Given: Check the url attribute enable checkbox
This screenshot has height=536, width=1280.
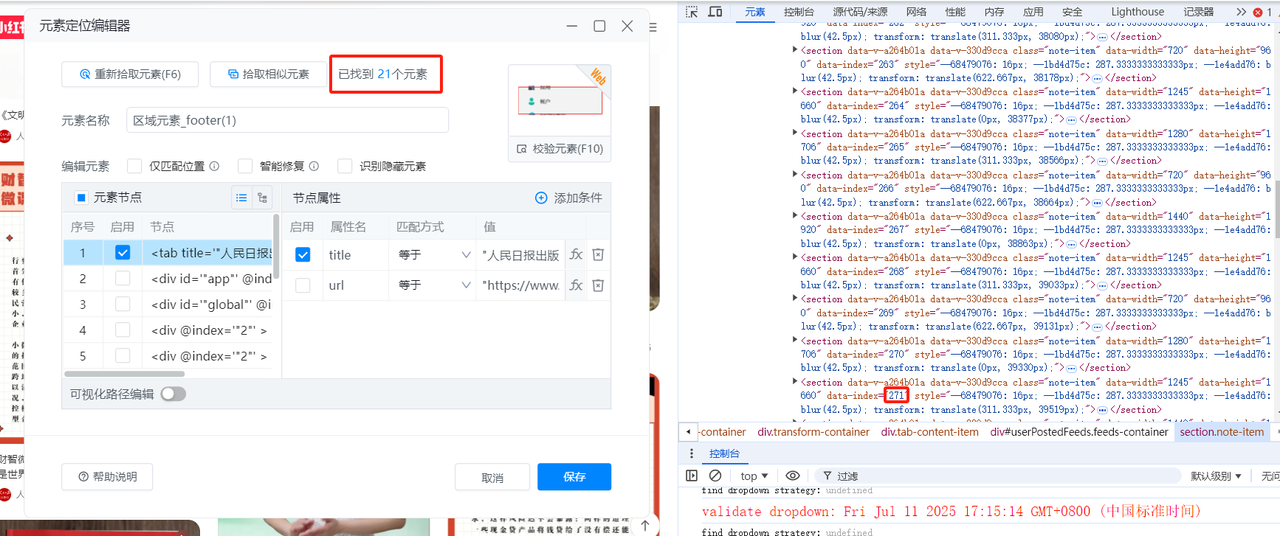Looking at the screenshot, I should coord(303,285).
